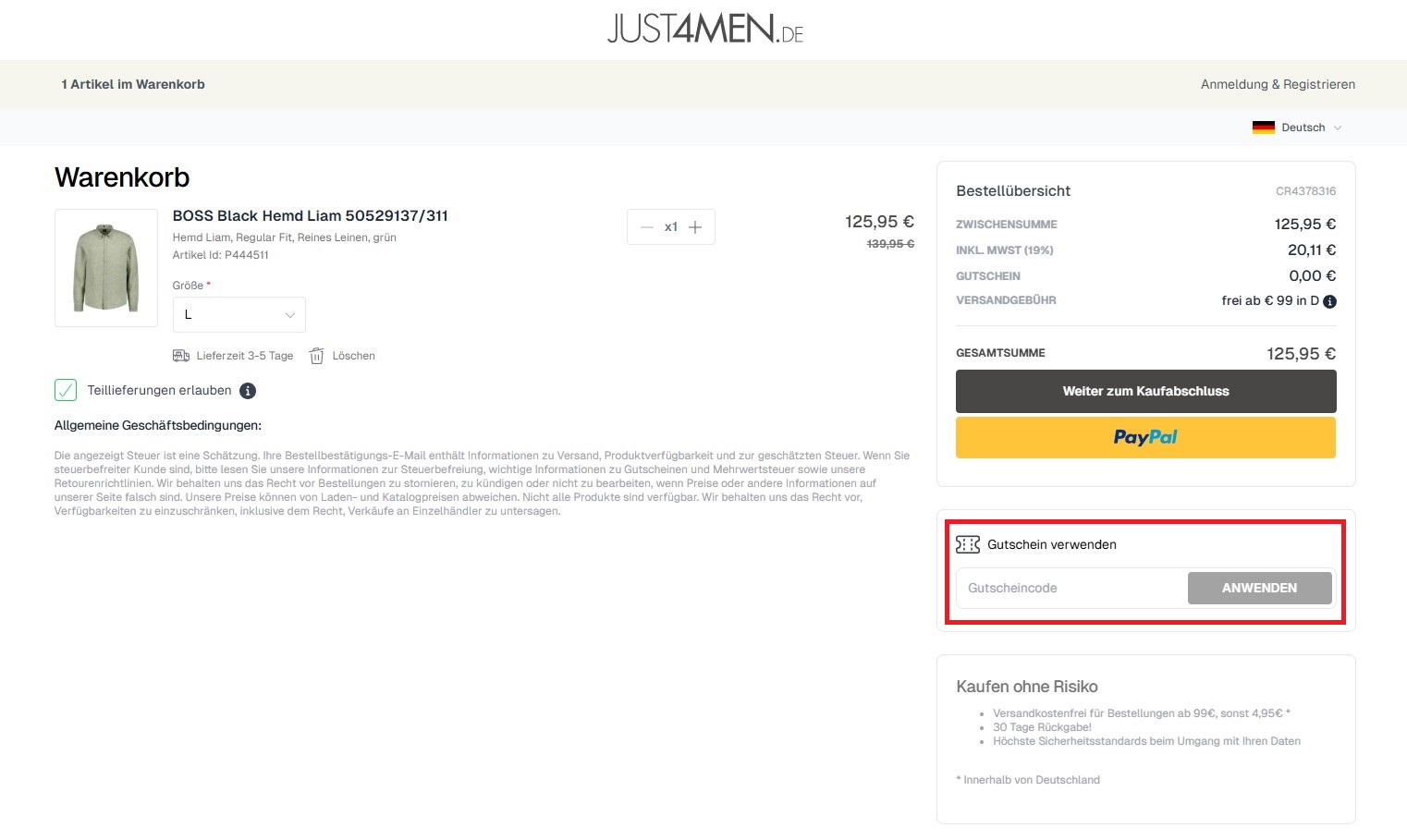Image resolution: width=1407 pixels, height=840 pixels.
Task: Click the voucher ticket icon beside Gutschein verwenden
Action: click(968, 544)
